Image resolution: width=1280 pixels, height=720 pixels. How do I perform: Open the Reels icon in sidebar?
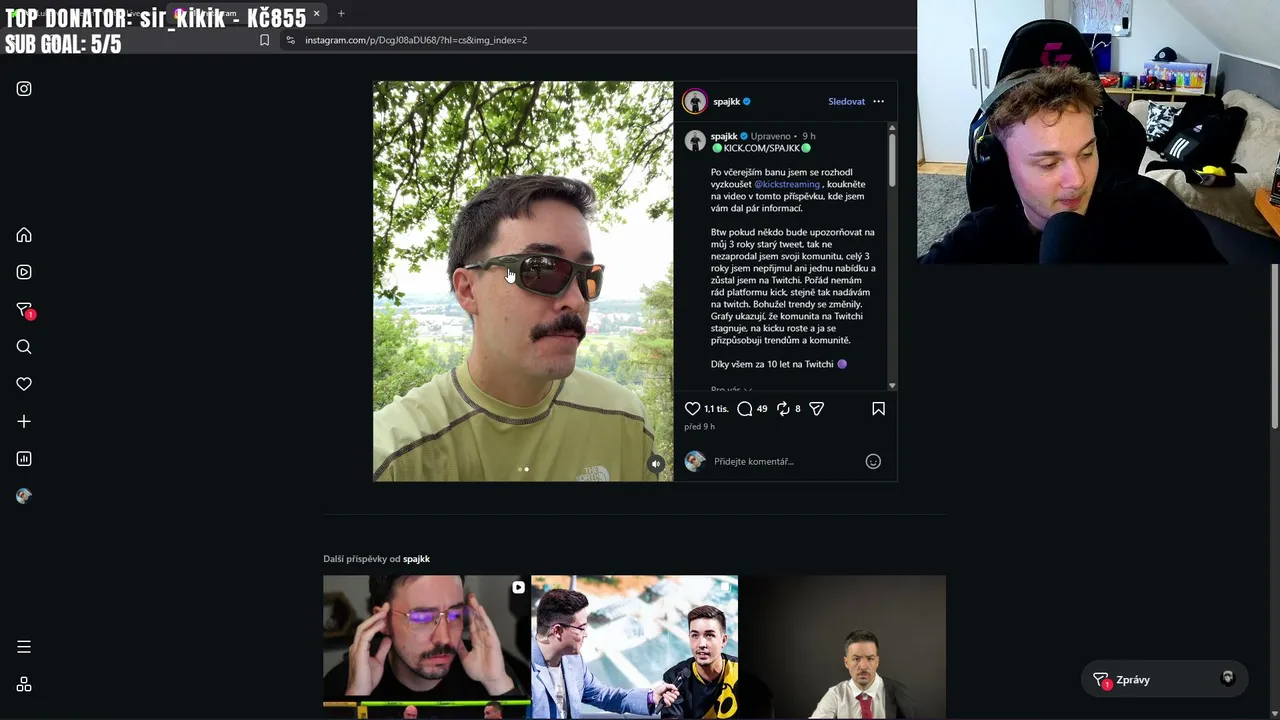(24, 272)
